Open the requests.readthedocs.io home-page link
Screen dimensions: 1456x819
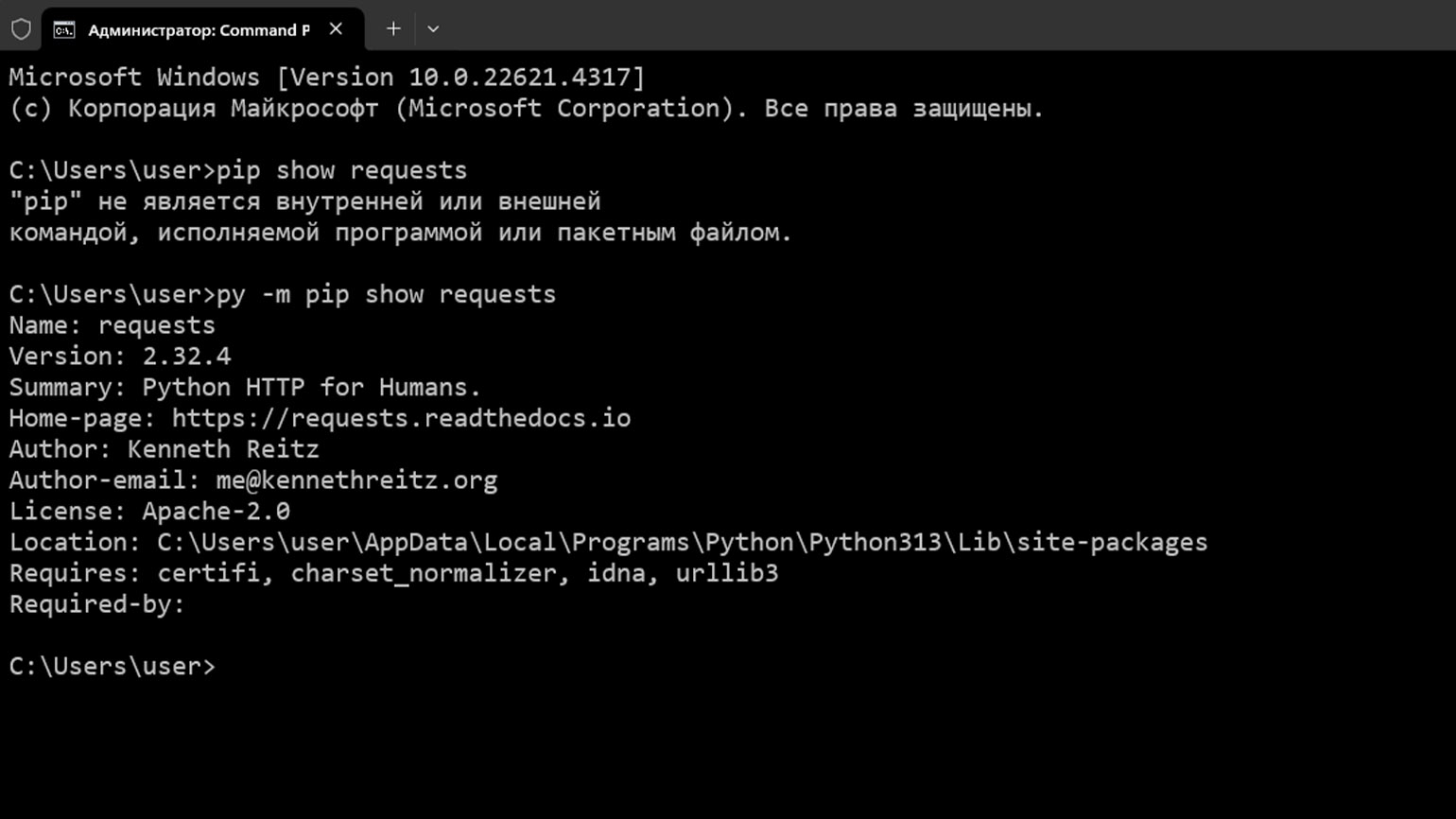click(401, 418)
